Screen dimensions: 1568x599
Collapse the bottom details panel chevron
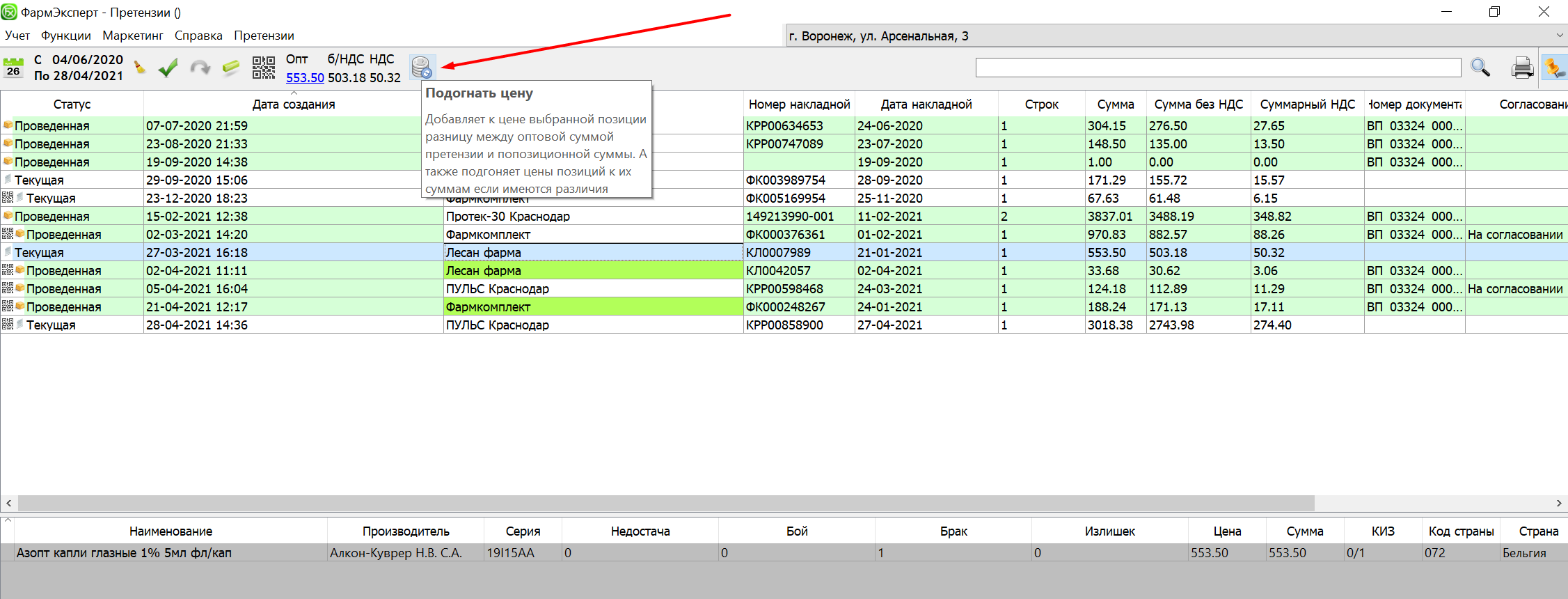click(x=8, y=520)
